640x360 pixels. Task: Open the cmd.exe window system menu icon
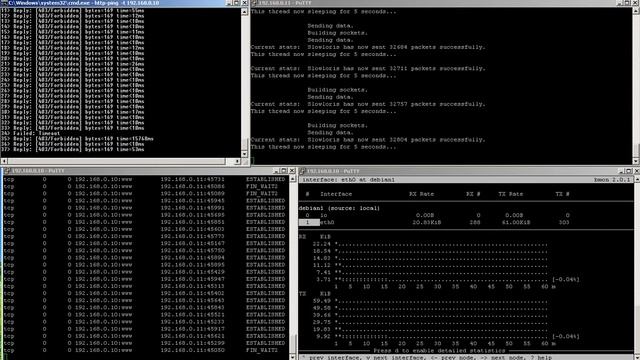point(4,3)
